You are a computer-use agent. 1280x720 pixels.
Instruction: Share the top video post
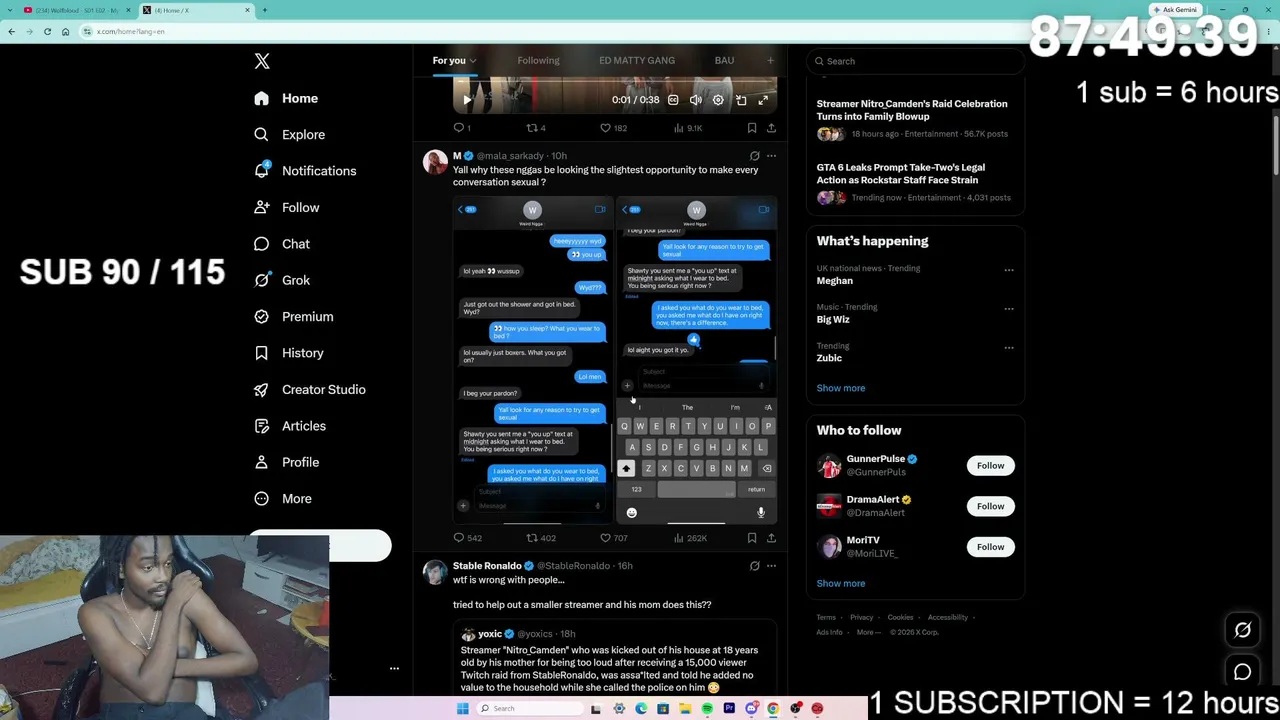[x=771, y=128]
